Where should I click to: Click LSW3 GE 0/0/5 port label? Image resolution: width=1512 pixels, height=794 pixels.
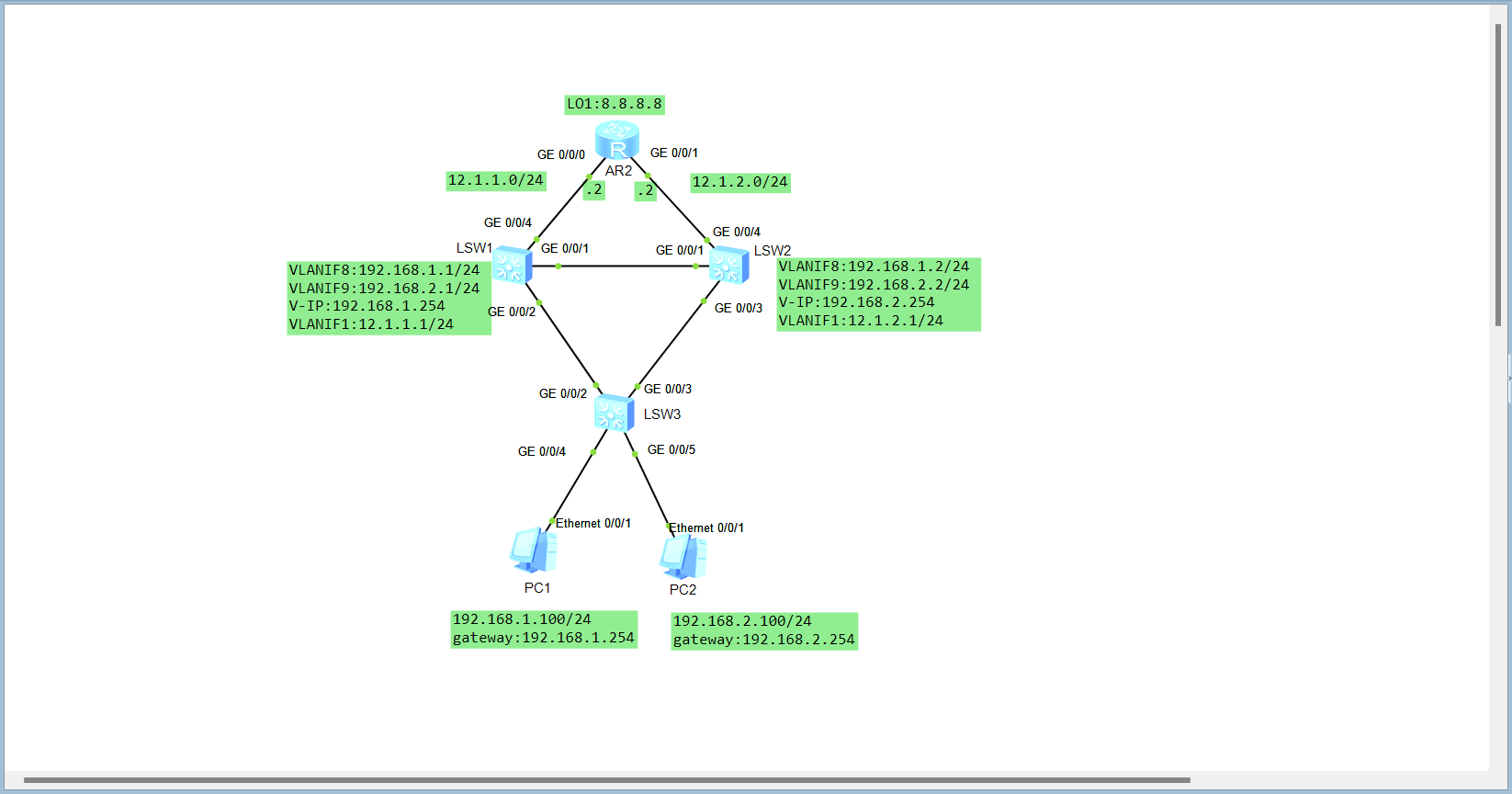coord(671,449)
